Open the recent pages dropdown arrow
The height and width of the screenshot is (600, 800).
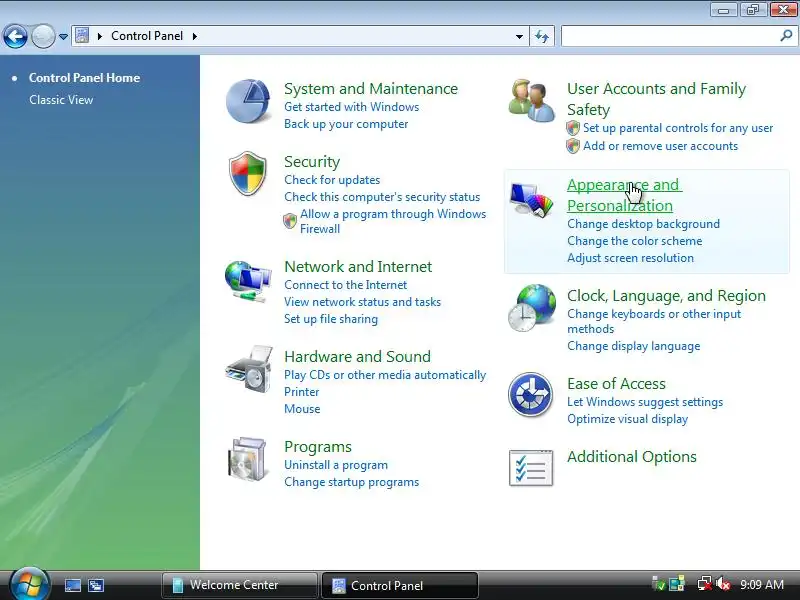[63, 37]
